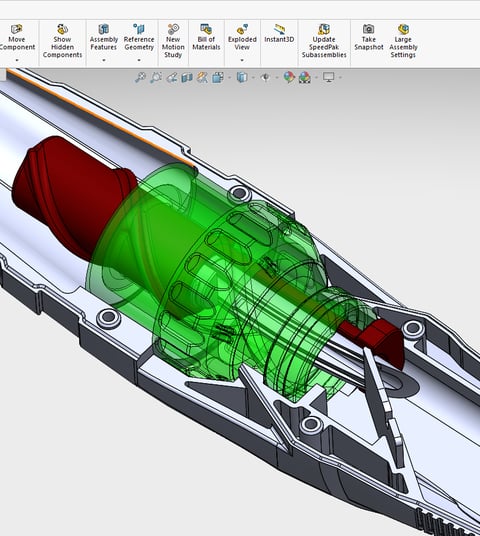This screenshot has width=480, height=536.
Task: Toggle Instant3D mode
Action: pyautogui.click(x=279, y=34)
